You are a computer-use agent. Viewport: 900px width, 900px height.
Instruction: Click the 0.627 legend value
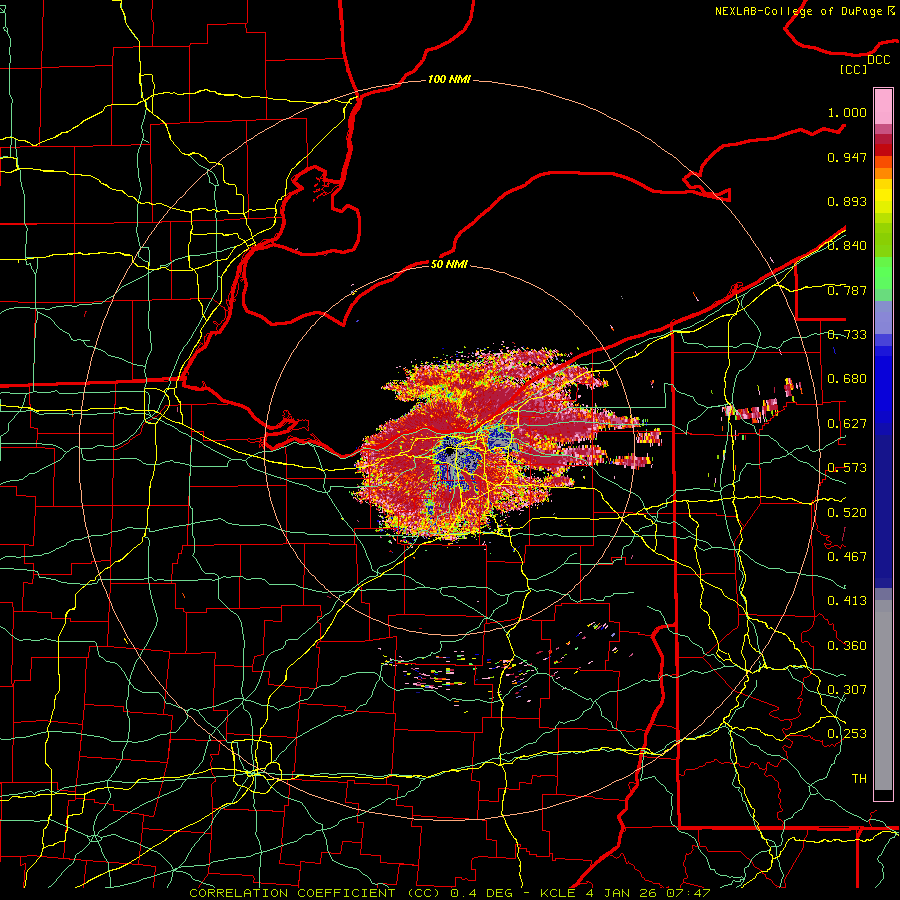tap(847, 424)
